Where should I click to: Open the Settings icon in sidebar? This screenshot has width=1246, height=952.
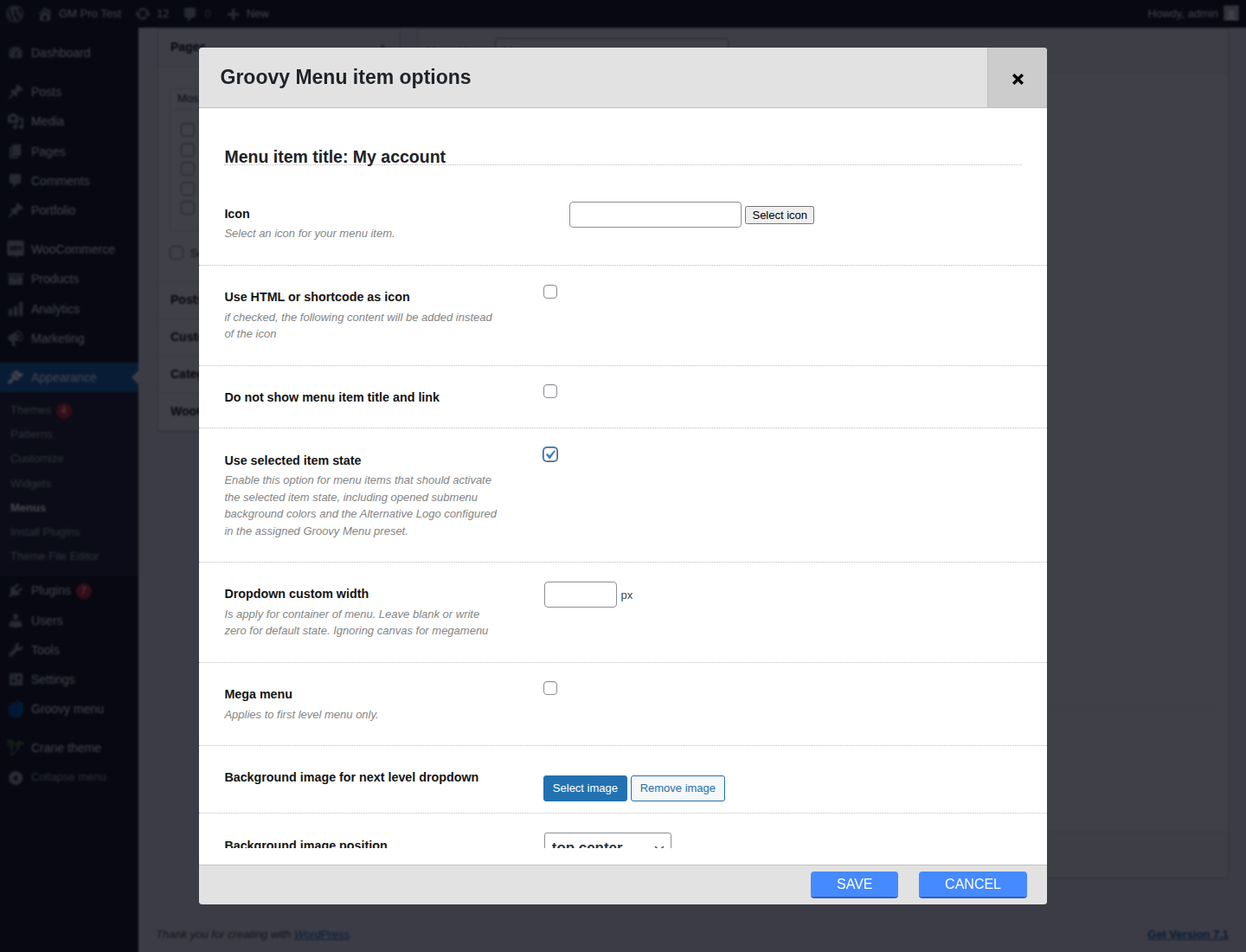16,679
